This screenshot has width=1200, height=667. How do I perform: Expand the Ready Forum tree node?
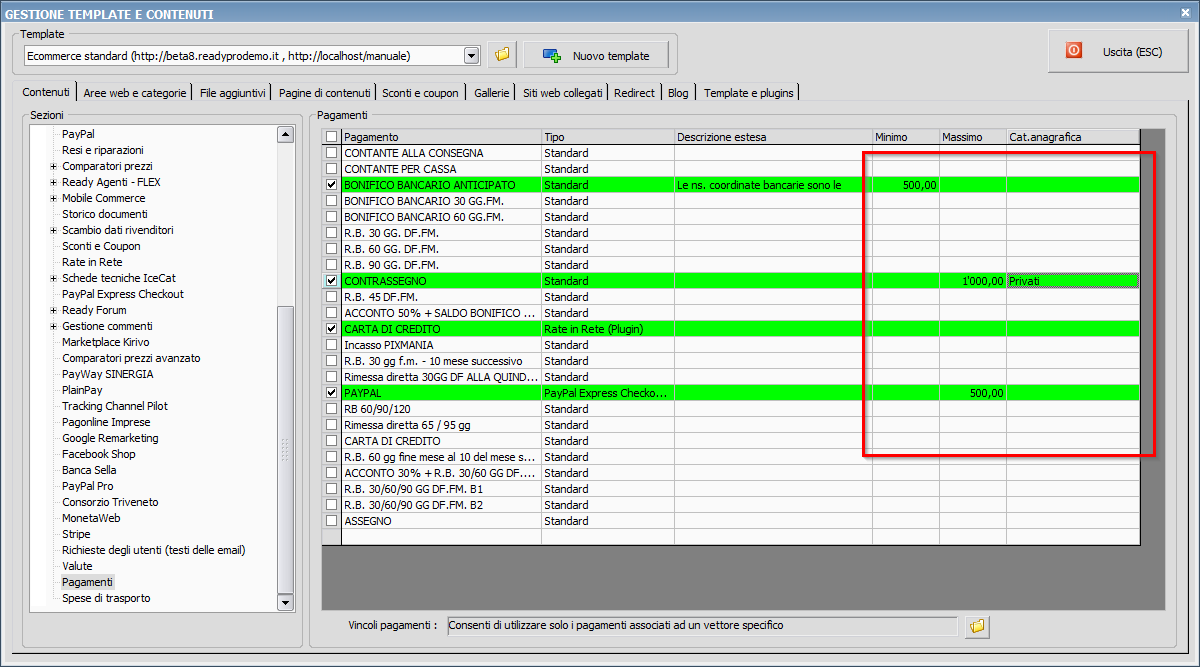coord(53,310)
